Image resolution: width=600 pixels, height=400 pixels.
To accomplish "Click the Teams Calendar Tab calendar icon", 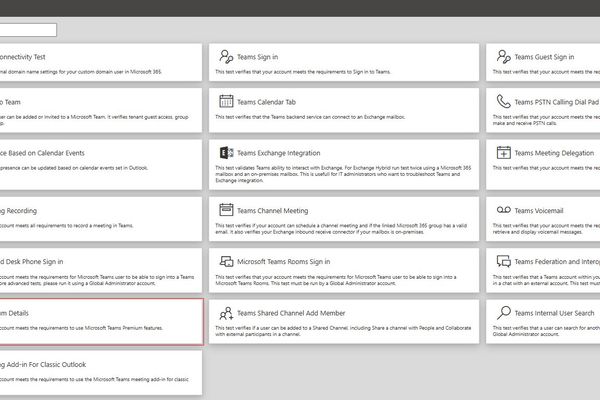I will point(226,101).
